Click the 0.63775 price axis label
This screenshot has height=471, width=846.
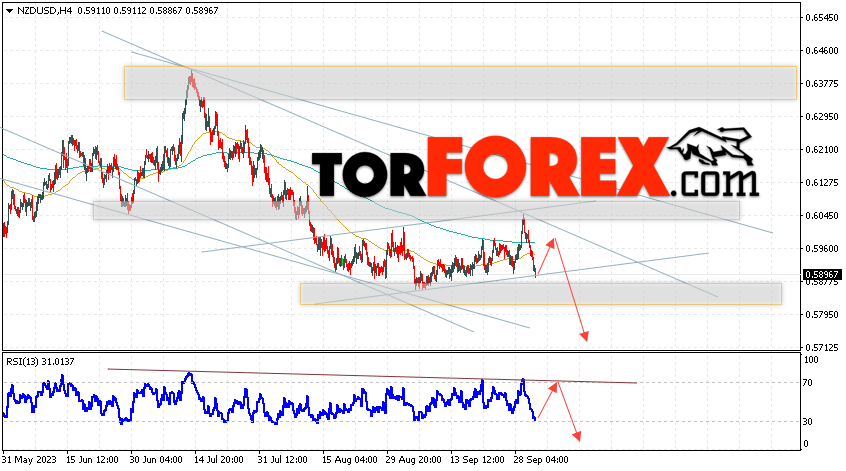coord(822,84)
